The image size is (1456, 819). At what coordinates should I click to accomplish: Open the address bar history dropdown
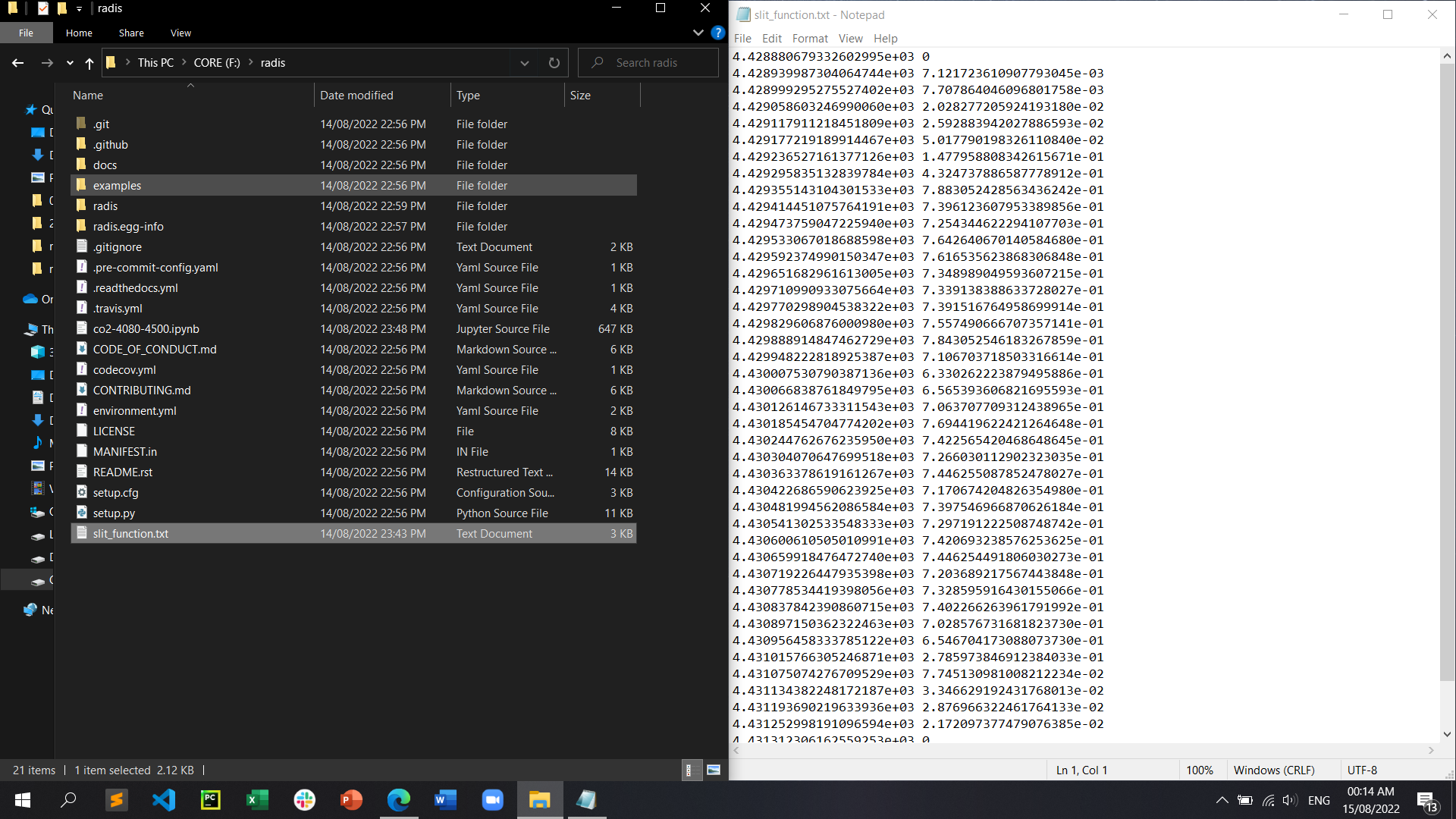(525, 63)
